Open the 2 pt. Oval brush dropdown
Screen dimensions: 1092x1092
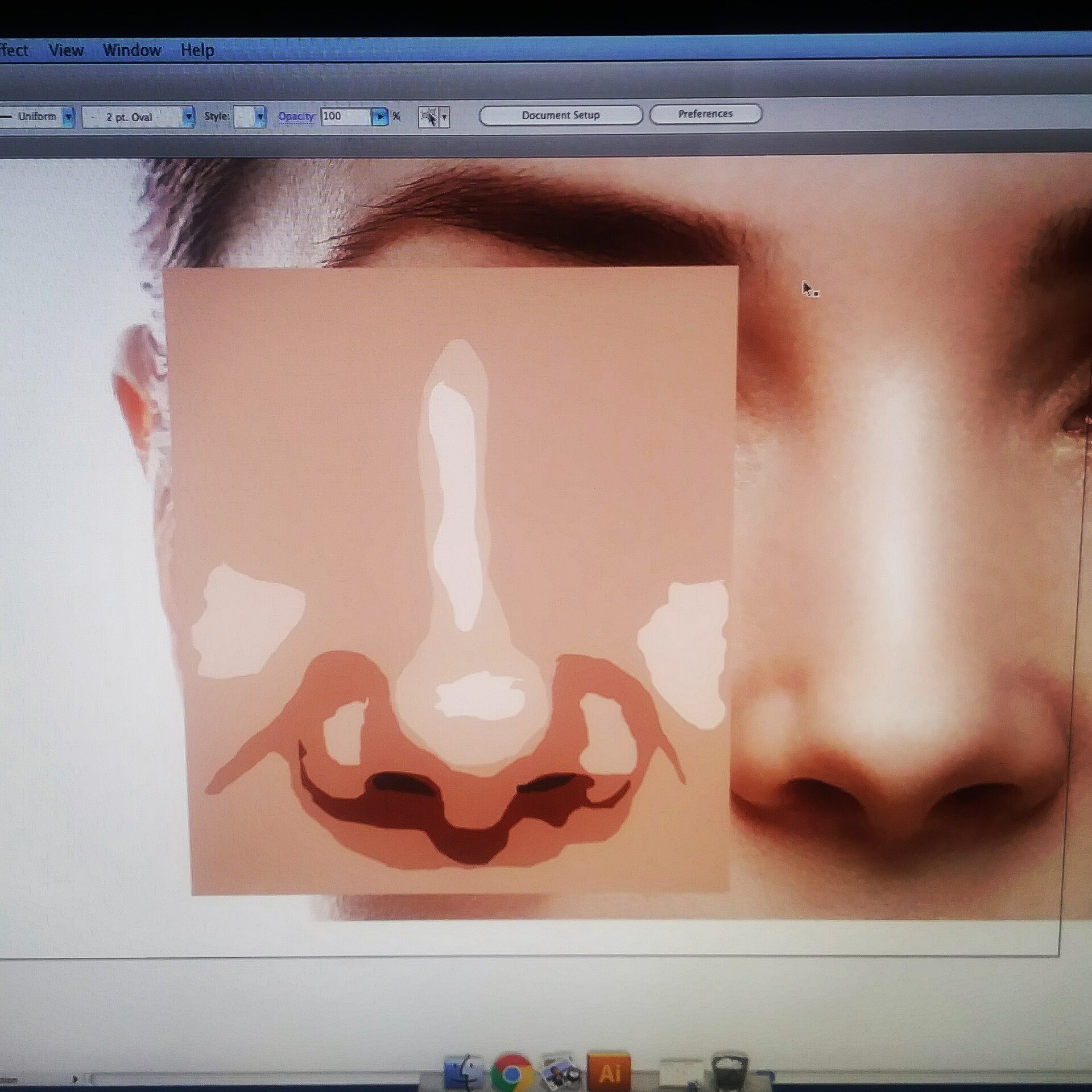188,117
